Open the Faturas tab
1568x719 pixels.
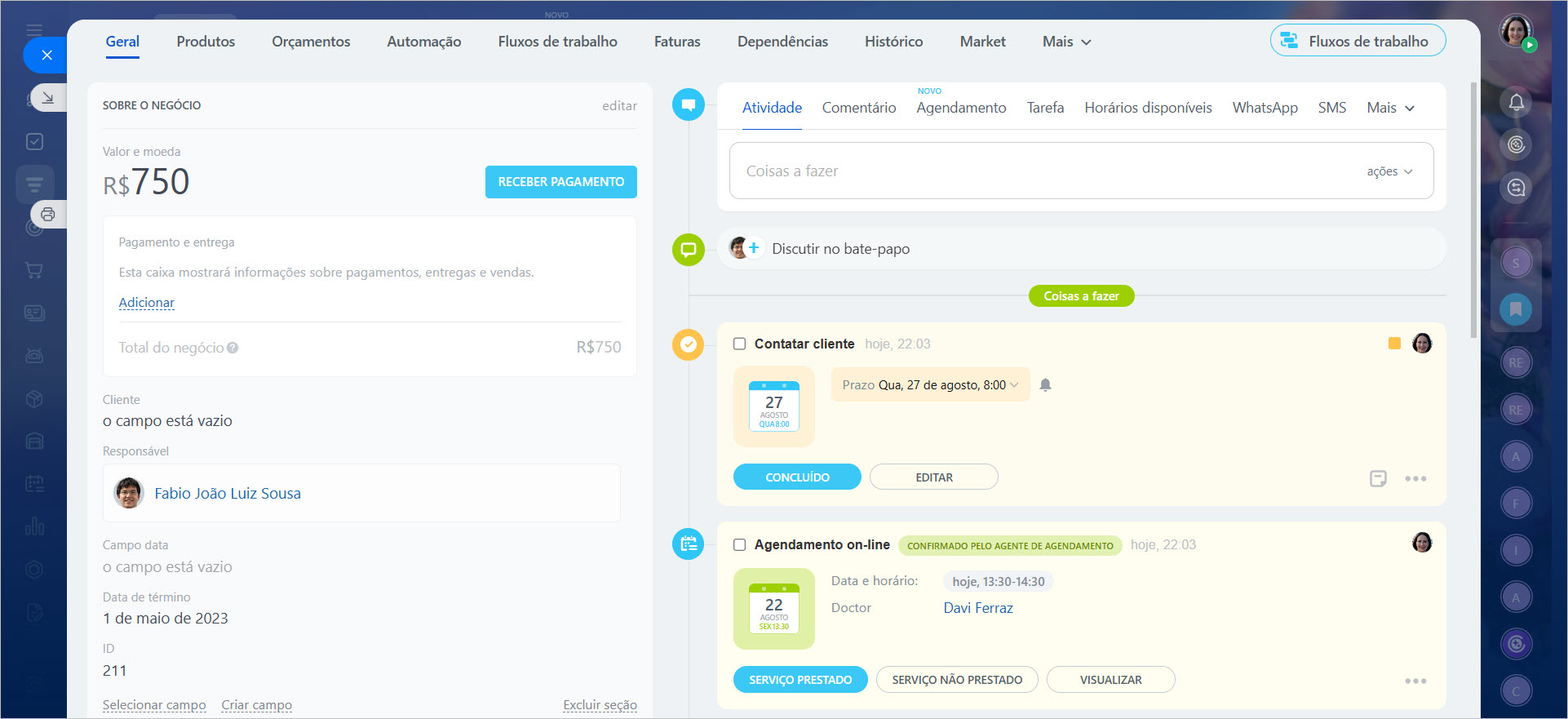(x=677, y=42)
